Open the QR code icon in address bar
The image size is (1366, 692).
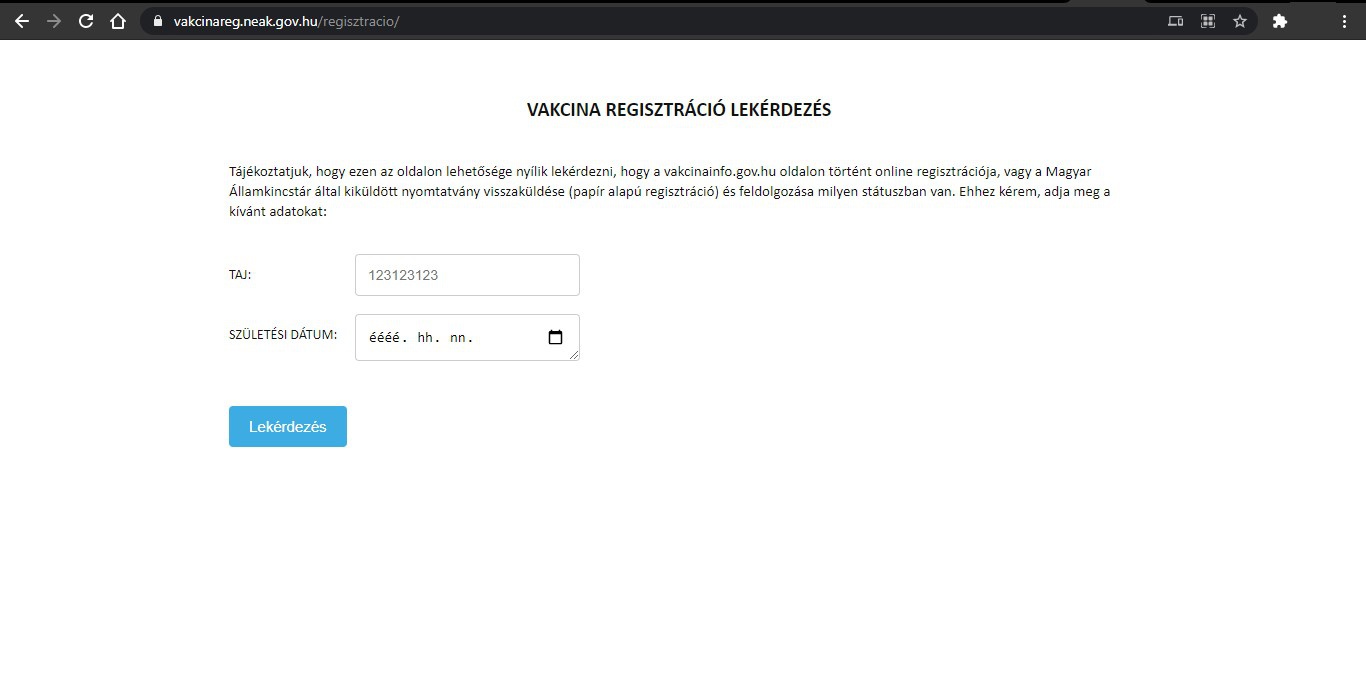[1208, 21]
